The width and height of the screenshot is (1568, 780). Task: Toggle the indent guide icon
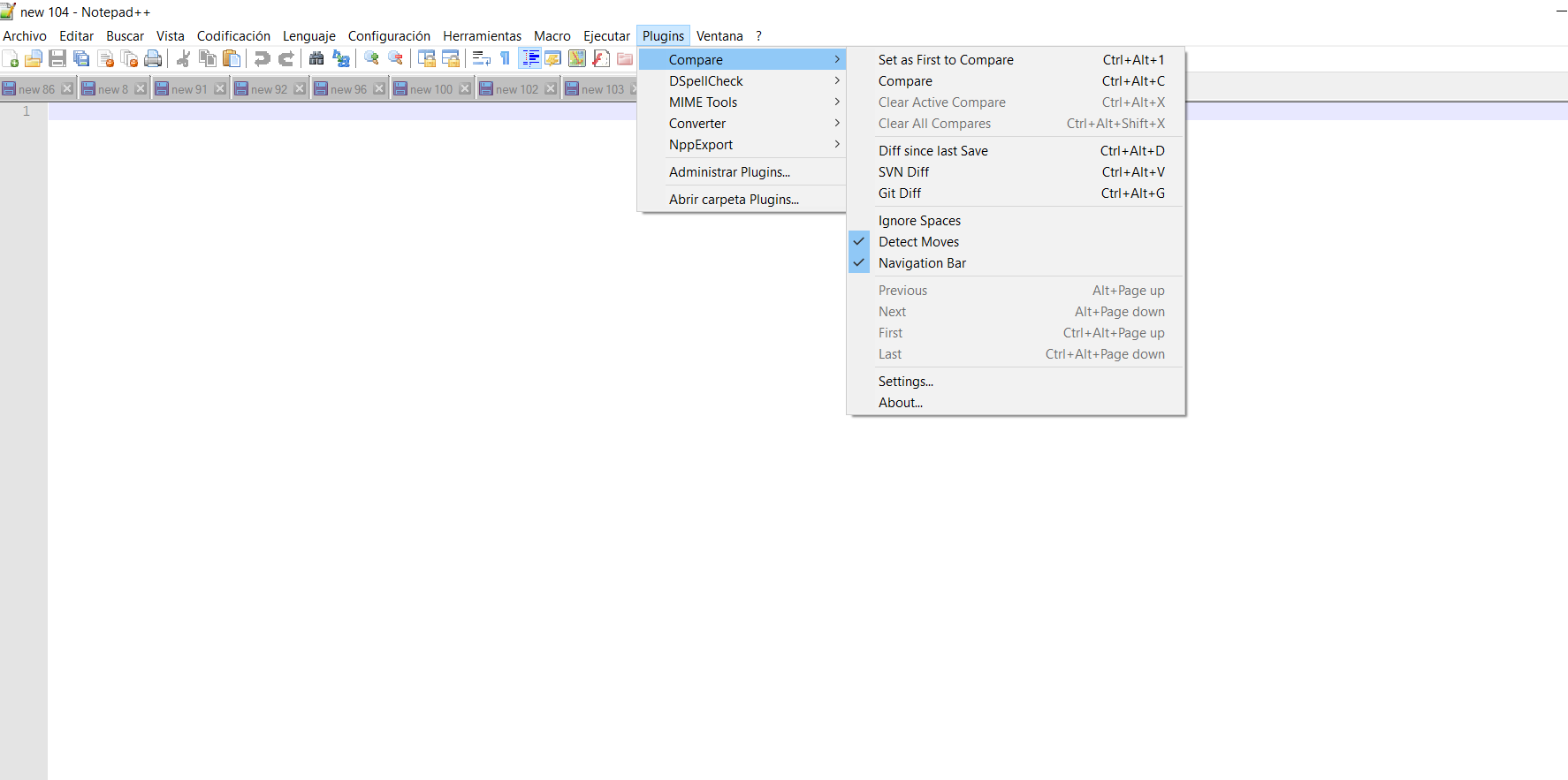[529, 59]
